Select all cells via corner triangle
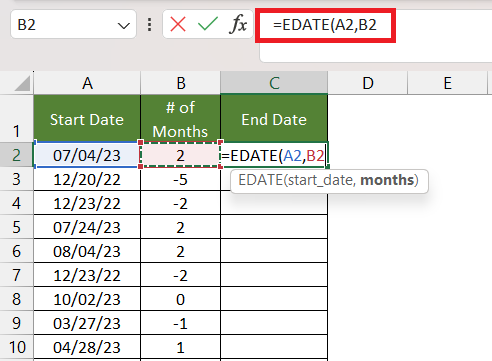Image resolution: width=492 pixels, height=361 pixels. pos(22,83)
